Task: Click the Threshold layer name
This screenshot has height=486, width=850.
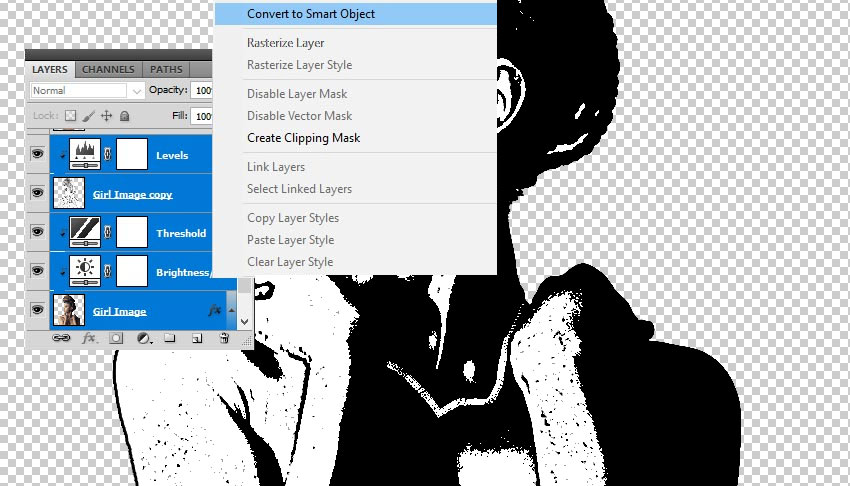Action: pyautogui.click(x=181, y=234)
